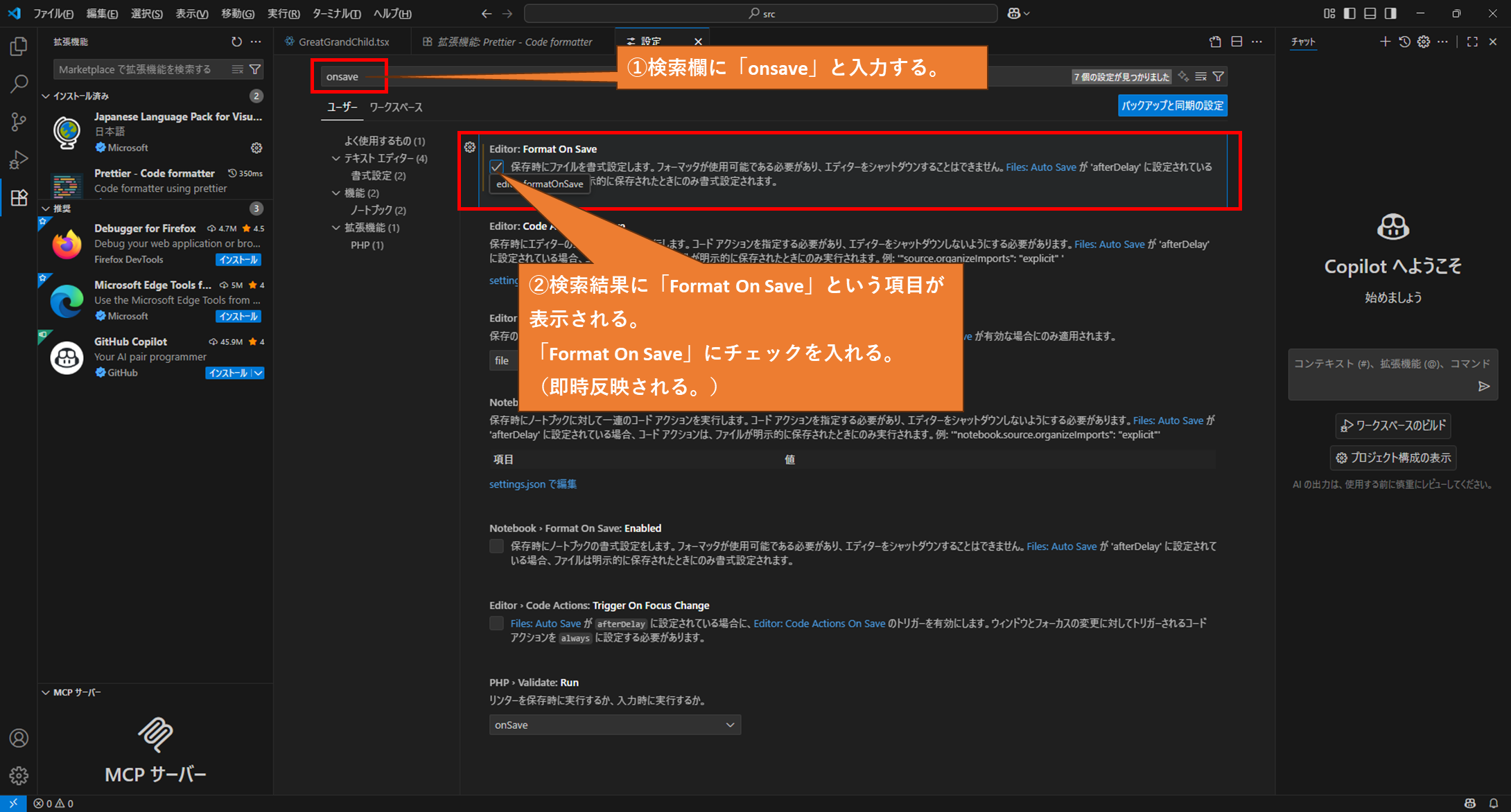1511x812 pixels.
Task: Maximize the chat panel
Action: [1472, 42]
